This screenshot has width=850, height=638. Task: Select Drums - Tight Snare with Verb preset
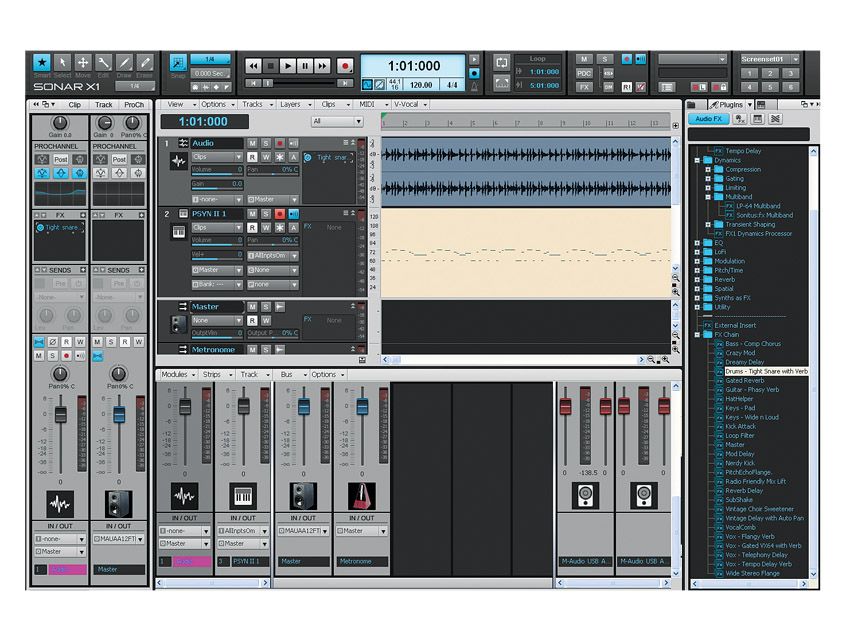click(767, 371)
